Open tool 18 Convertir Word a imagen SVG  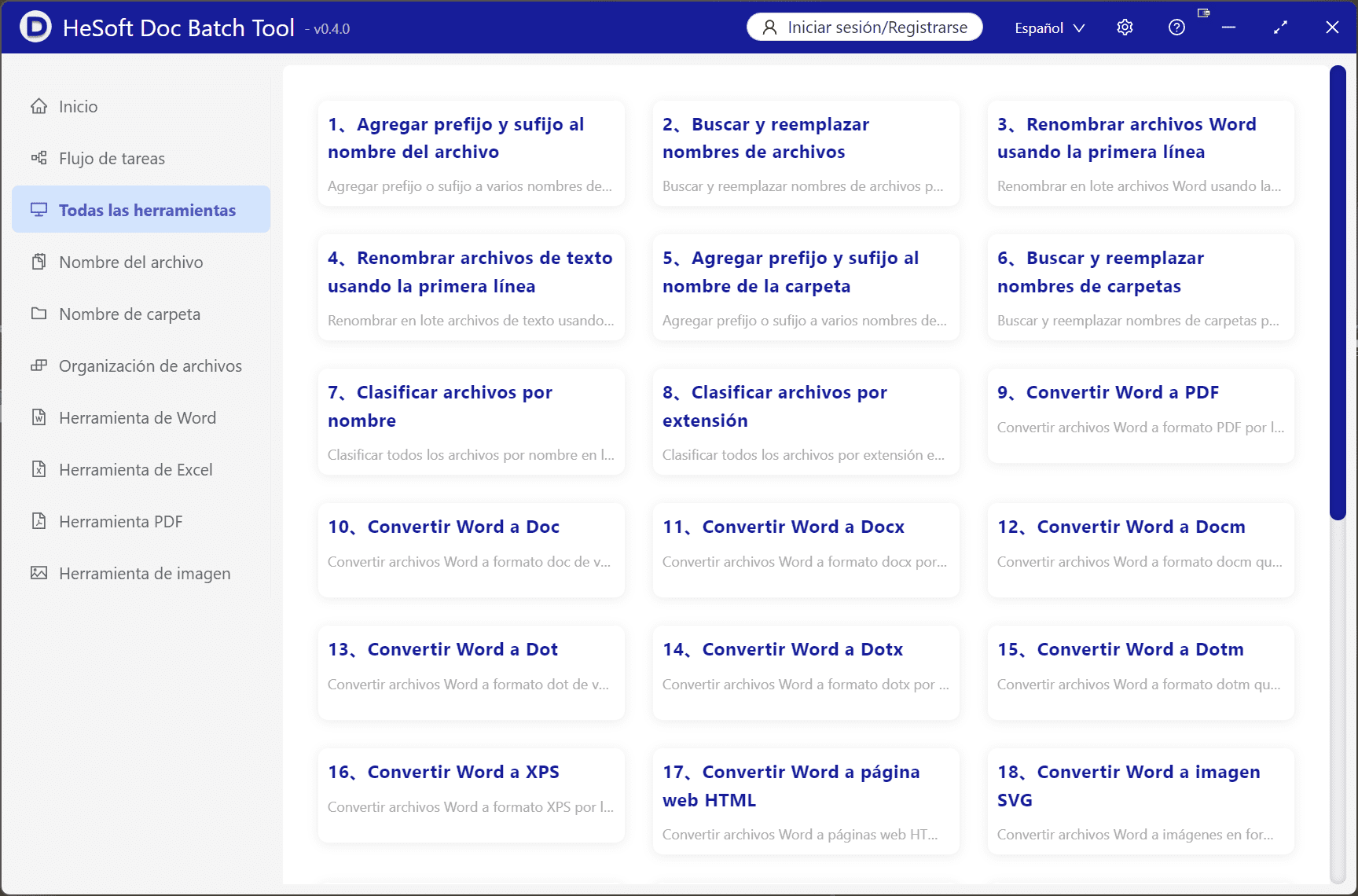click(1141, 802)
